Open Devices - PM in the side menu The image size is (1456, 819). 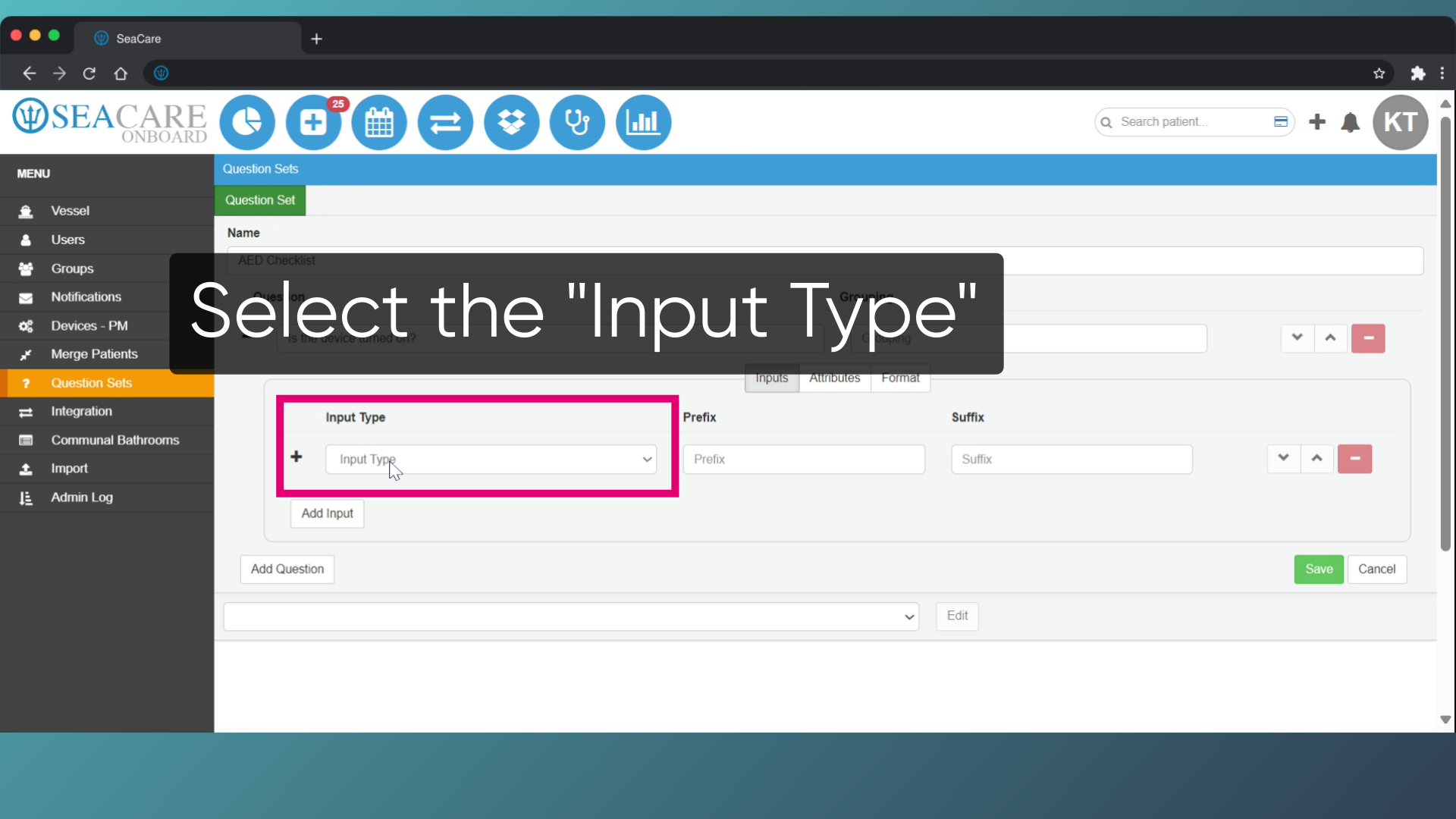tap(107, 326)
